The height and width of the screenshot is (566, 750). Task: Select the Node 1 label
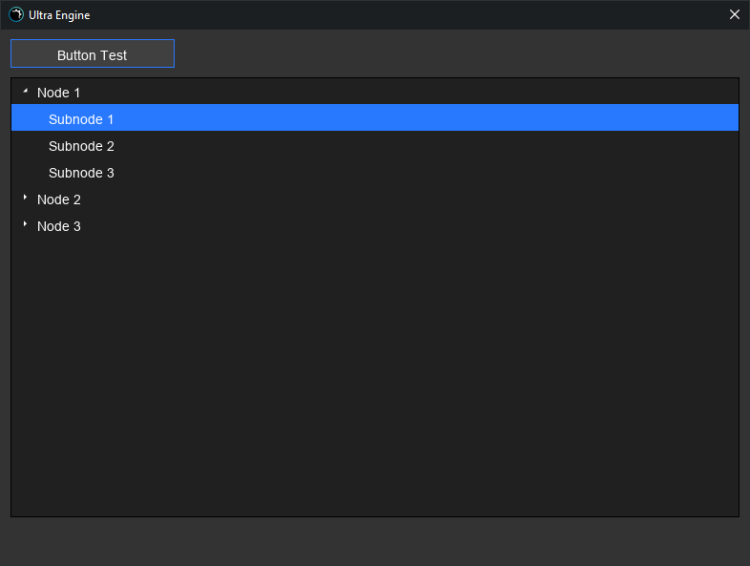[58, 93]
